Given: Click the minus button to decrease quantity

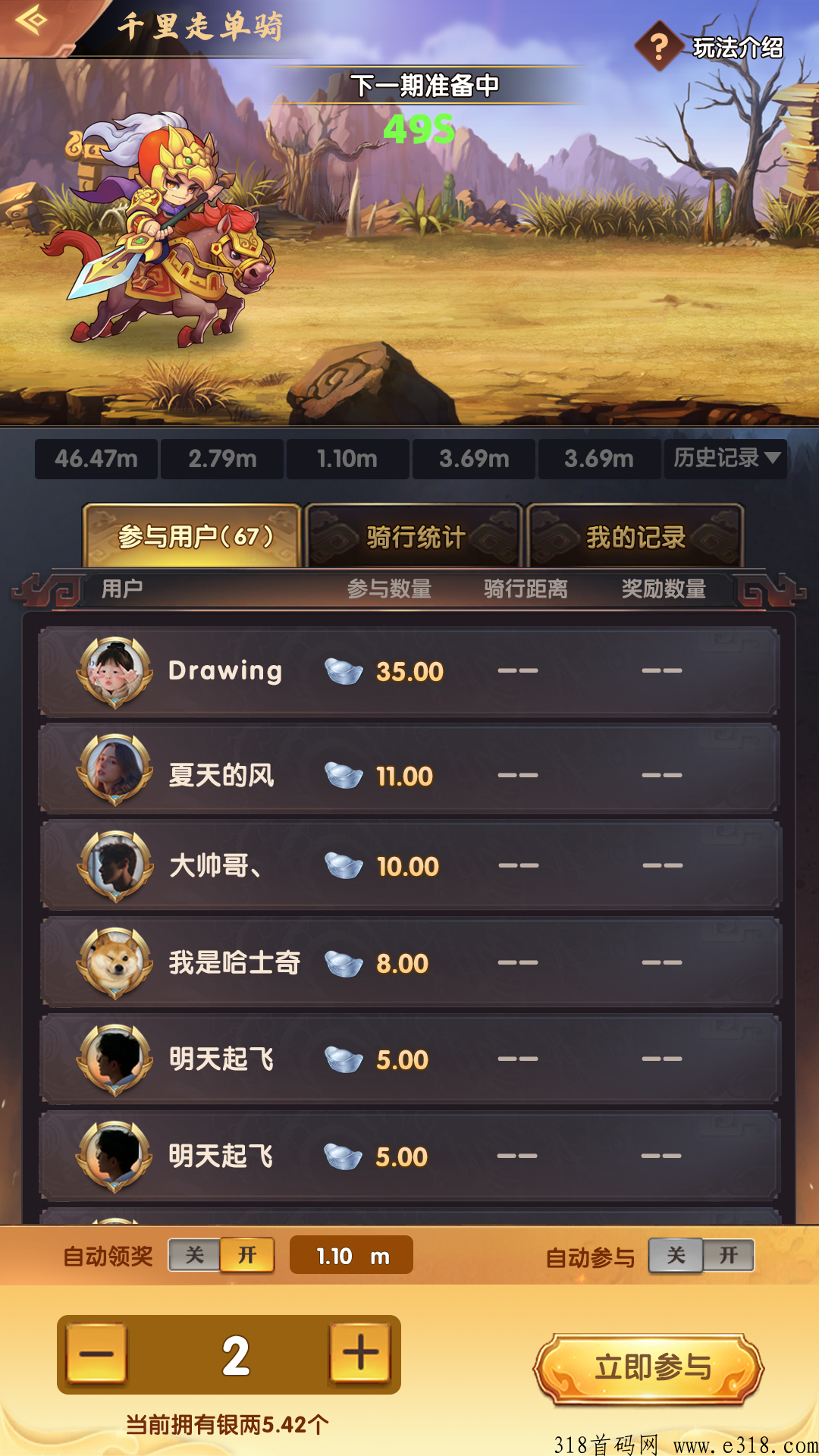Looking at the screenshot, I should pos(96,1354).
